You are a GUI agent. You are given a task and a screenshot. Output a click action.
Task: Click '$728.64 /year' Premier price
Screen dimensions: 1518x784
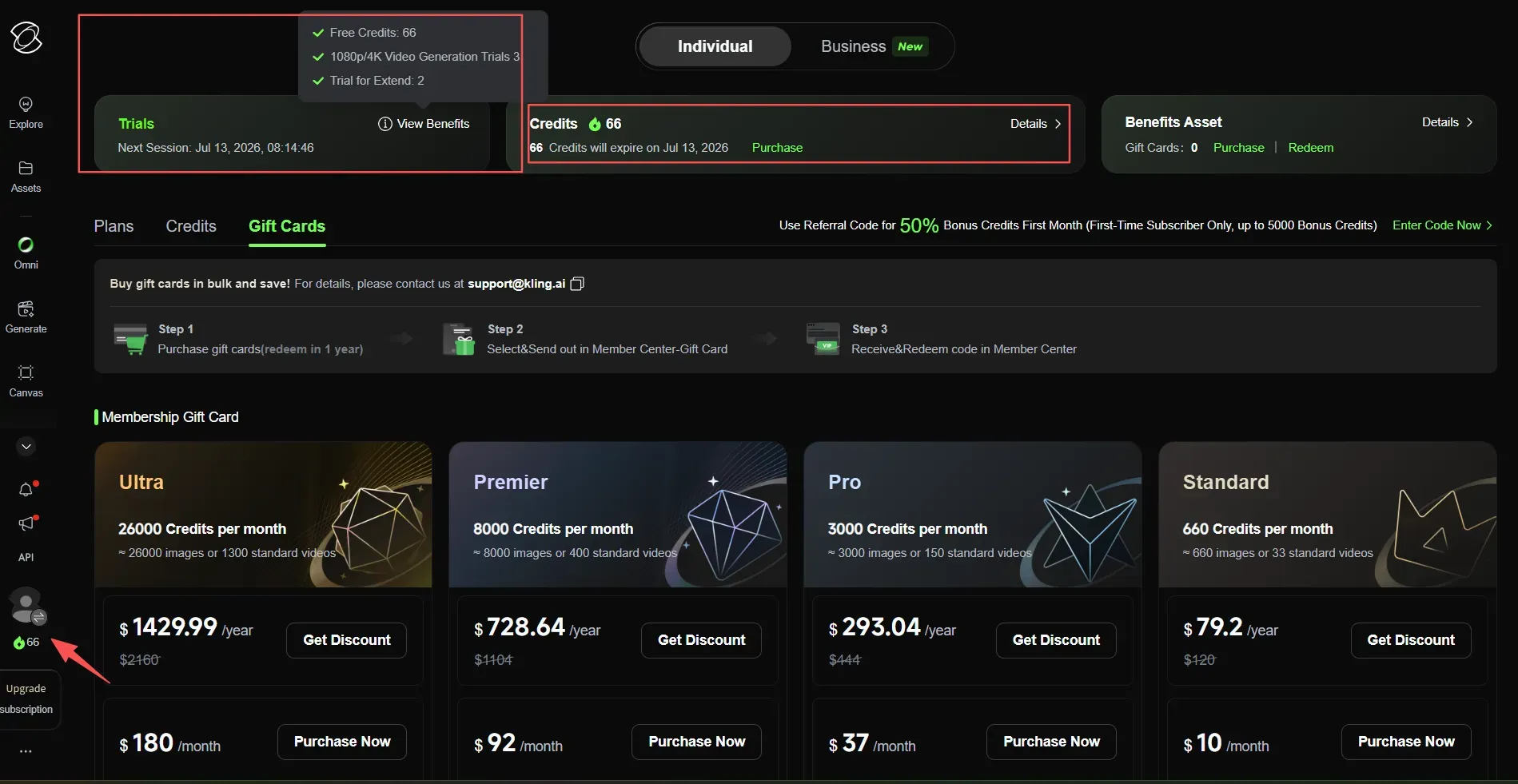(x=537, y=628)
